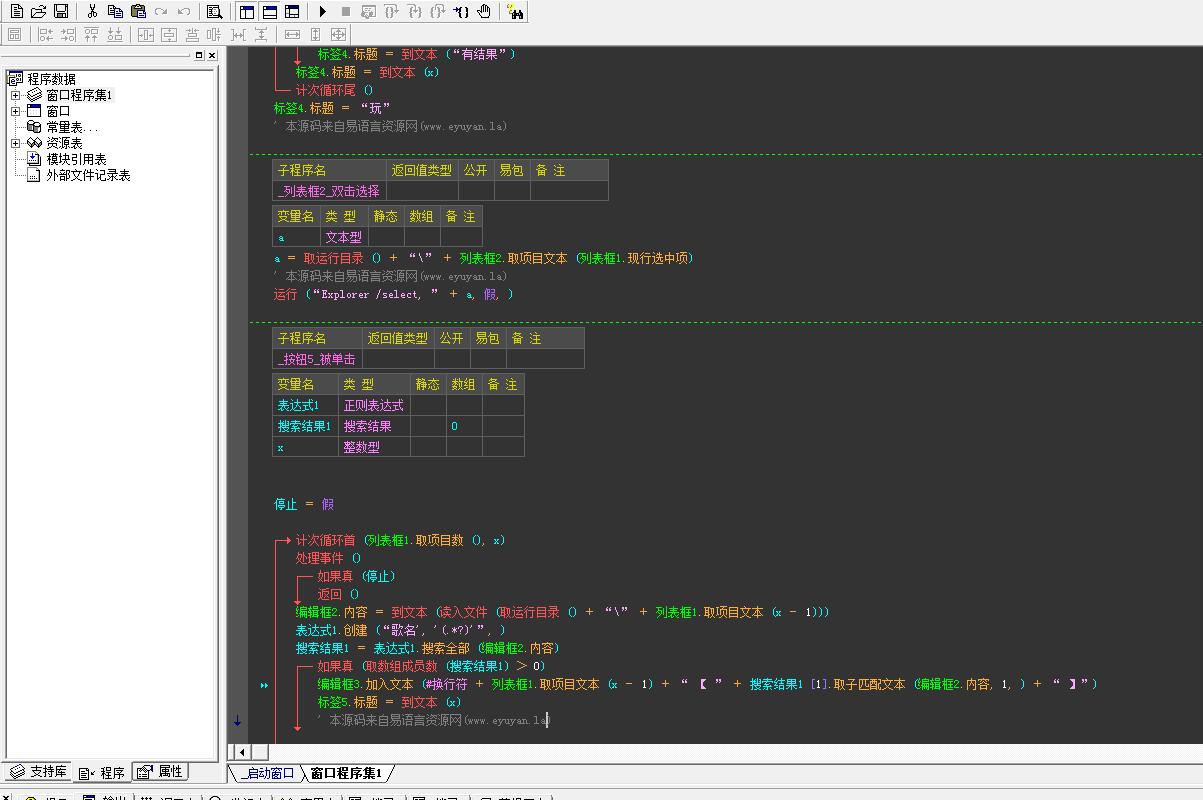Toggle breakpoint with the hand icon

[484, 12]
